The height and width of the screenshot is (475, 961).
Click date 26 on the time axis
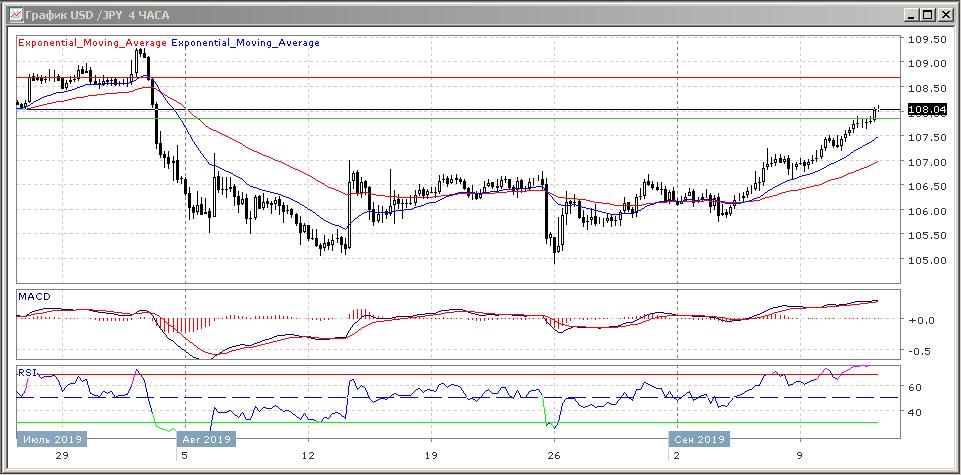pos(554,455)
